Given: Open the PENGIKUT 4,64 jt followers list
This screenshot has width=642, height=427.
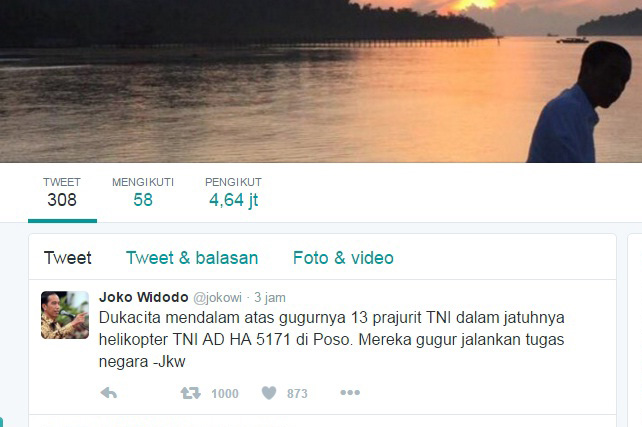Looking at the screenshot, I should (233, 193).
